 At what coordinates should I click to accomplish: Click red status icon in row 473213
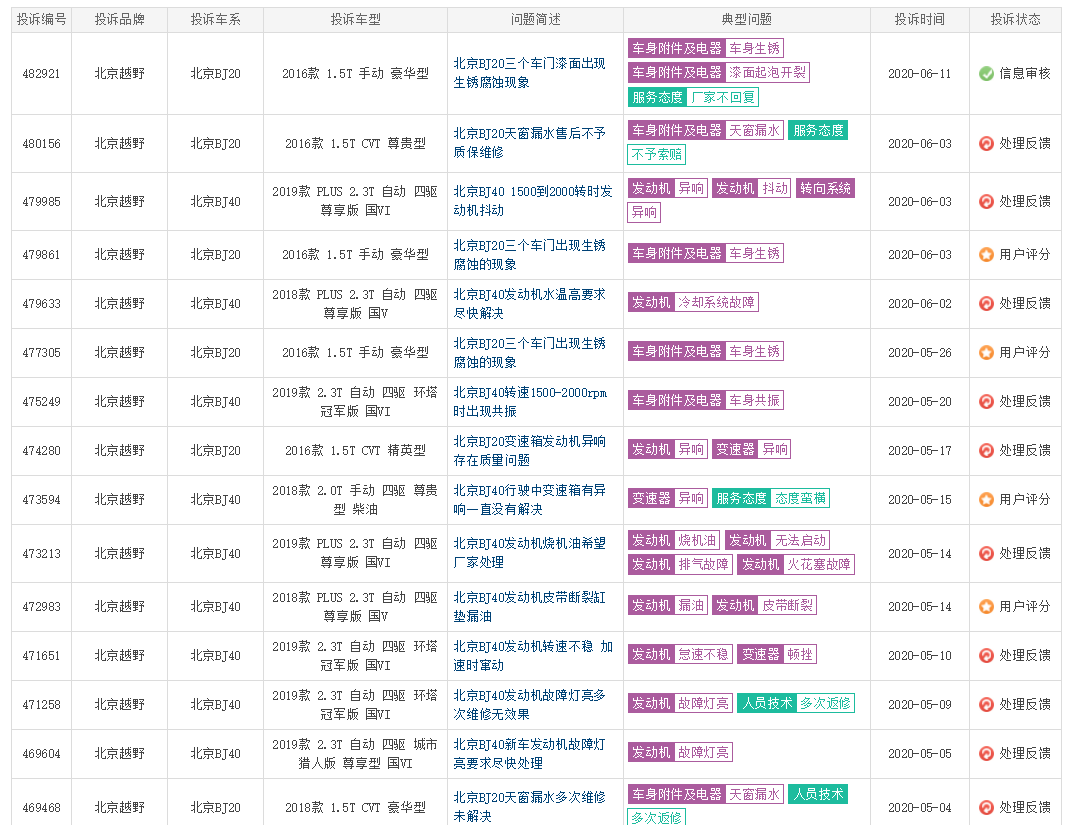[986, 553]
